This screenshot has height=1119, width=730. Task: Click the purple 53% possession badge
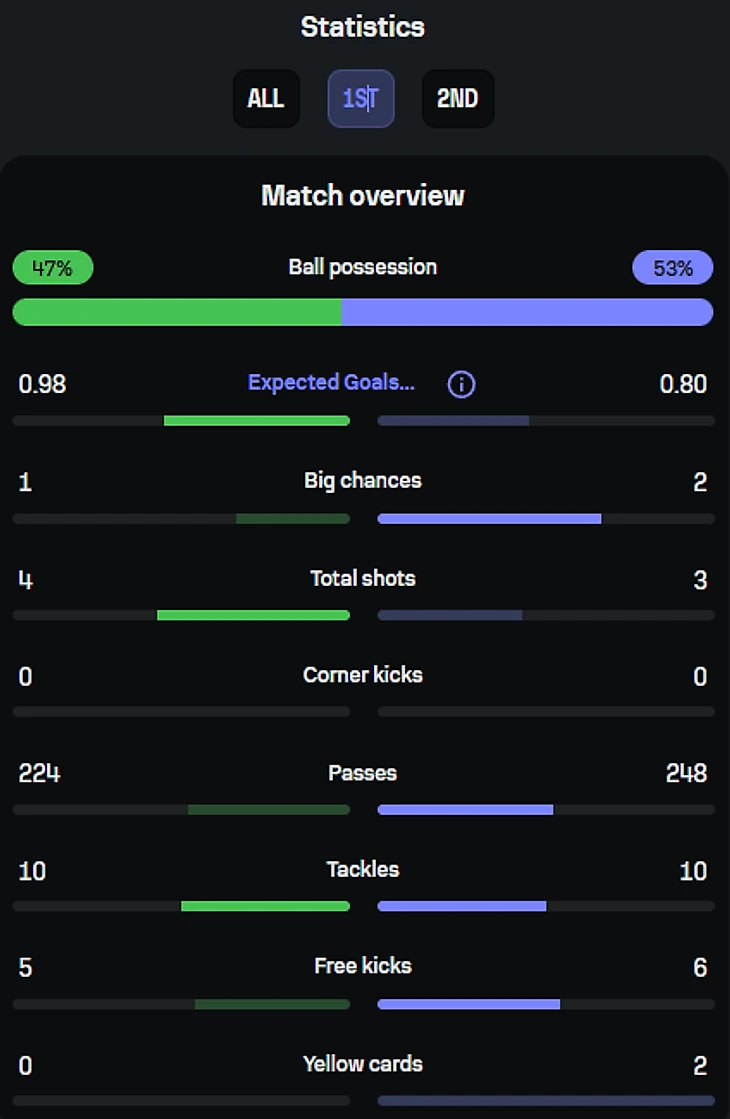(x=673, y=268)
